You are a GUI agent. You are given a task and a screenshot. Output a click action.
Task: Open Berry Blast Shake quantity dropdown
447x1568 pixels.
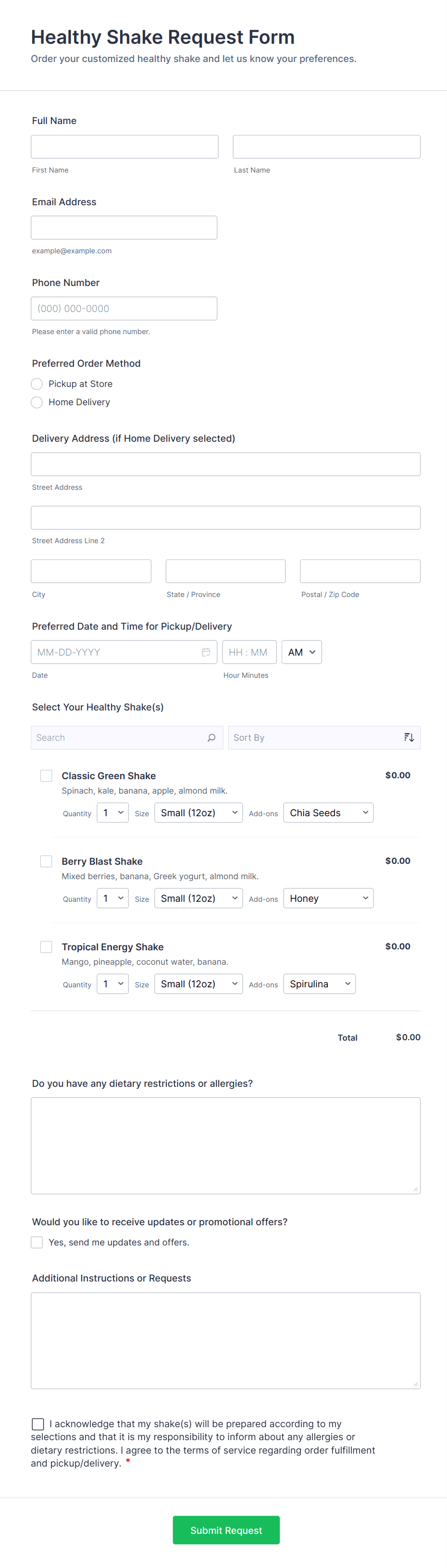click(x=112, y=898)
